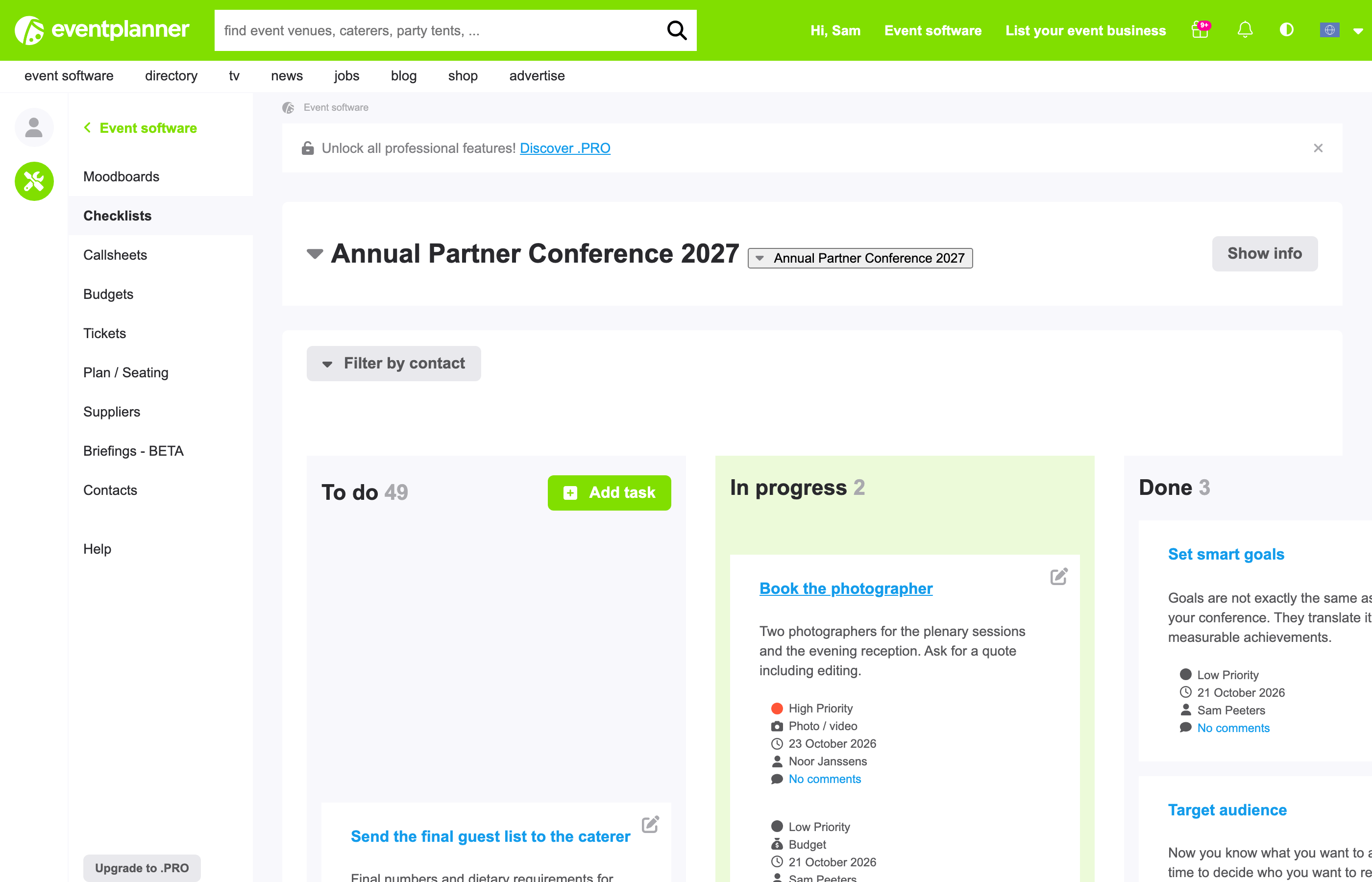The image size is (1372, 882).
Task: Go to Plan / Seating section
Action: coord(126,373)
